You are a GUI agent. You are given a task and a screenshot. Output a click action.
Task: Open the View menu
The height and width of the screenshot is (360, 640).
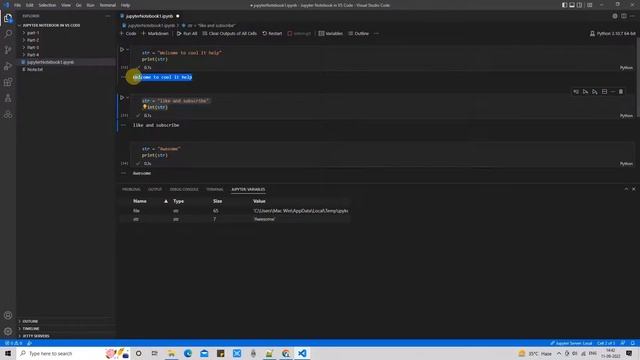(66, 5)
